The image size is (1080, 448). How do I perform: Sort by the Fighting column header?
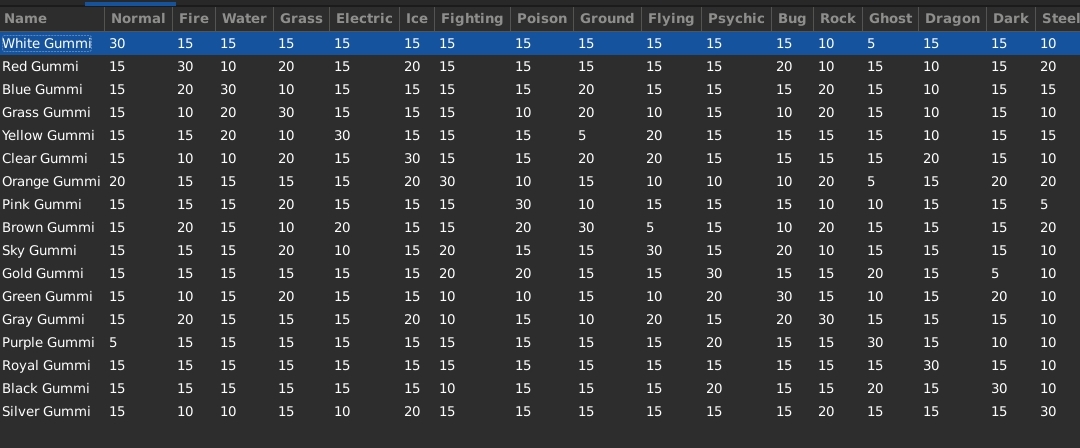[471, 18]
